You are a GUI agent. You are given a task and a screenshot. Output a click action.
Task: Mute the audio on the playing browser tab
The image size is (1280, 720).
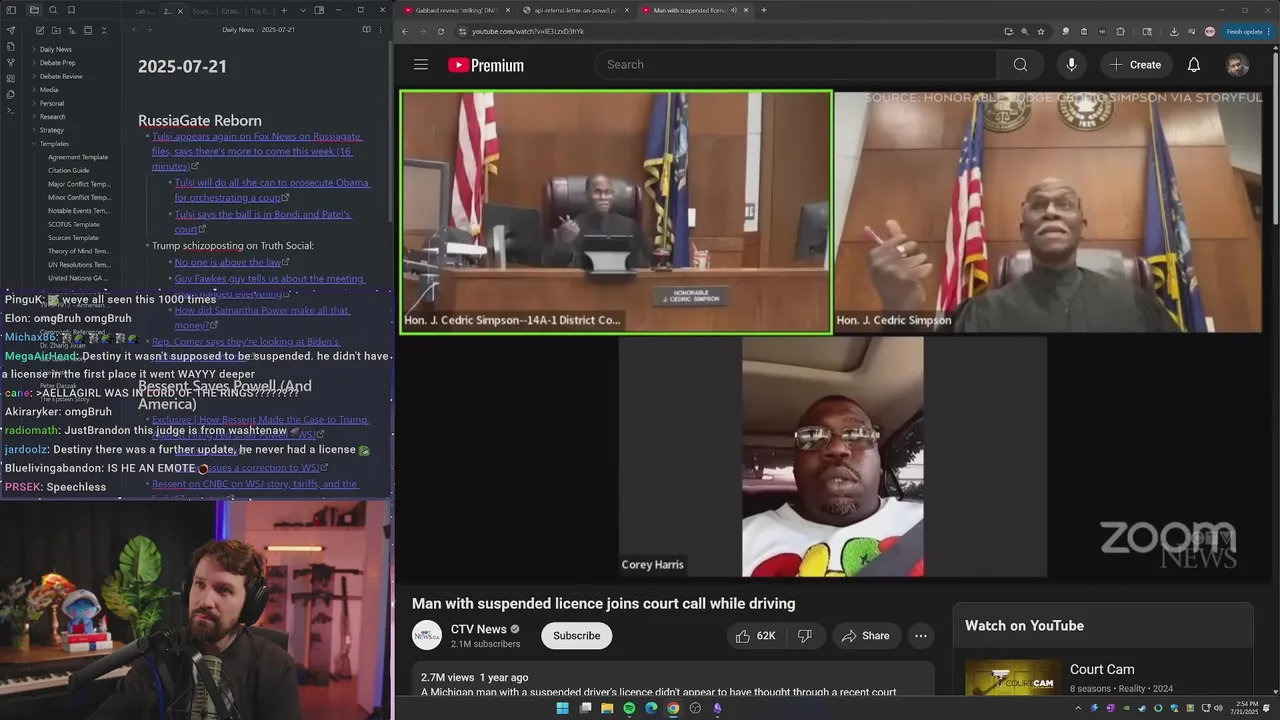click(735, 10)
